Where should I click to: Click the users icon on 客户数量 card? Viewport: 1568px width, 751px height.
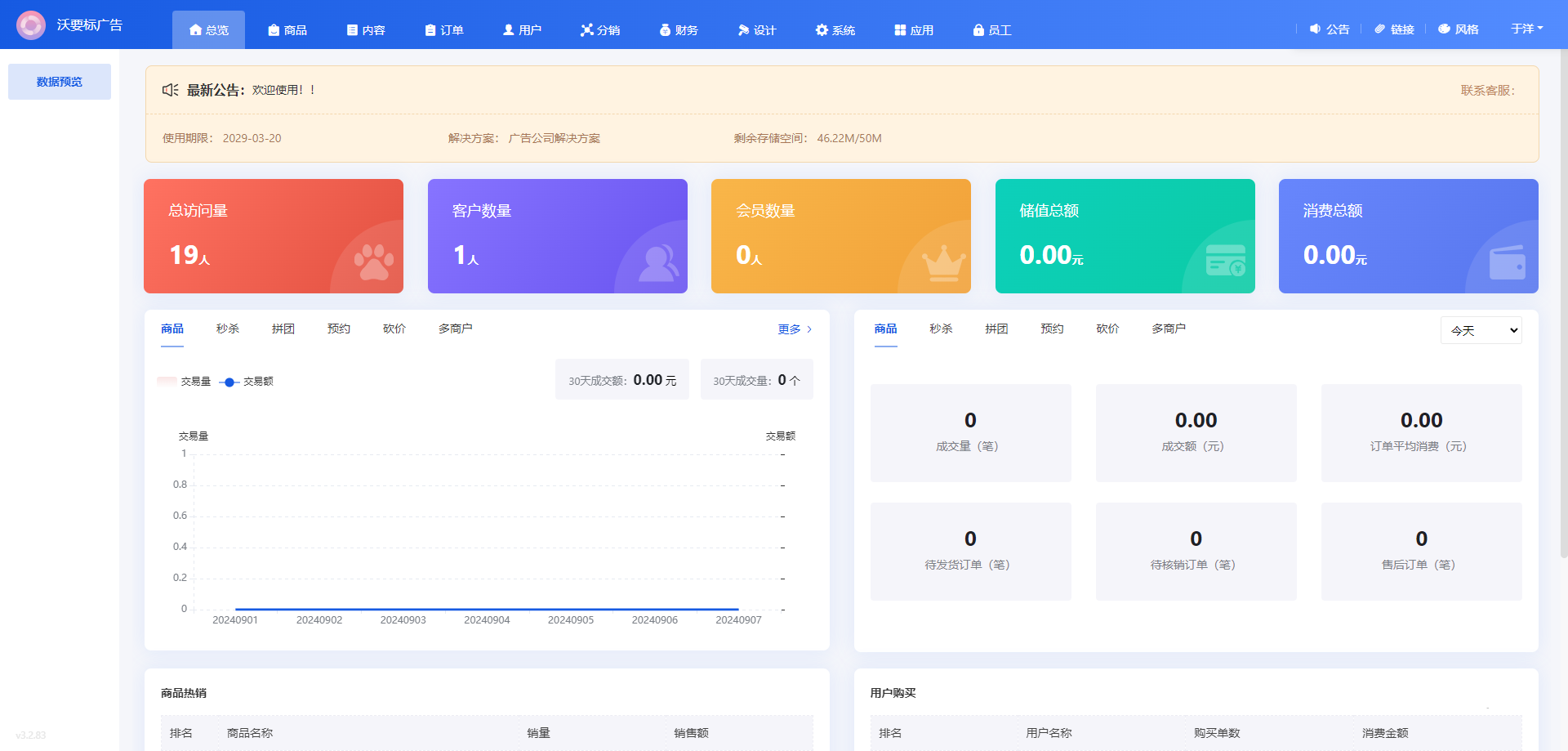658,262
